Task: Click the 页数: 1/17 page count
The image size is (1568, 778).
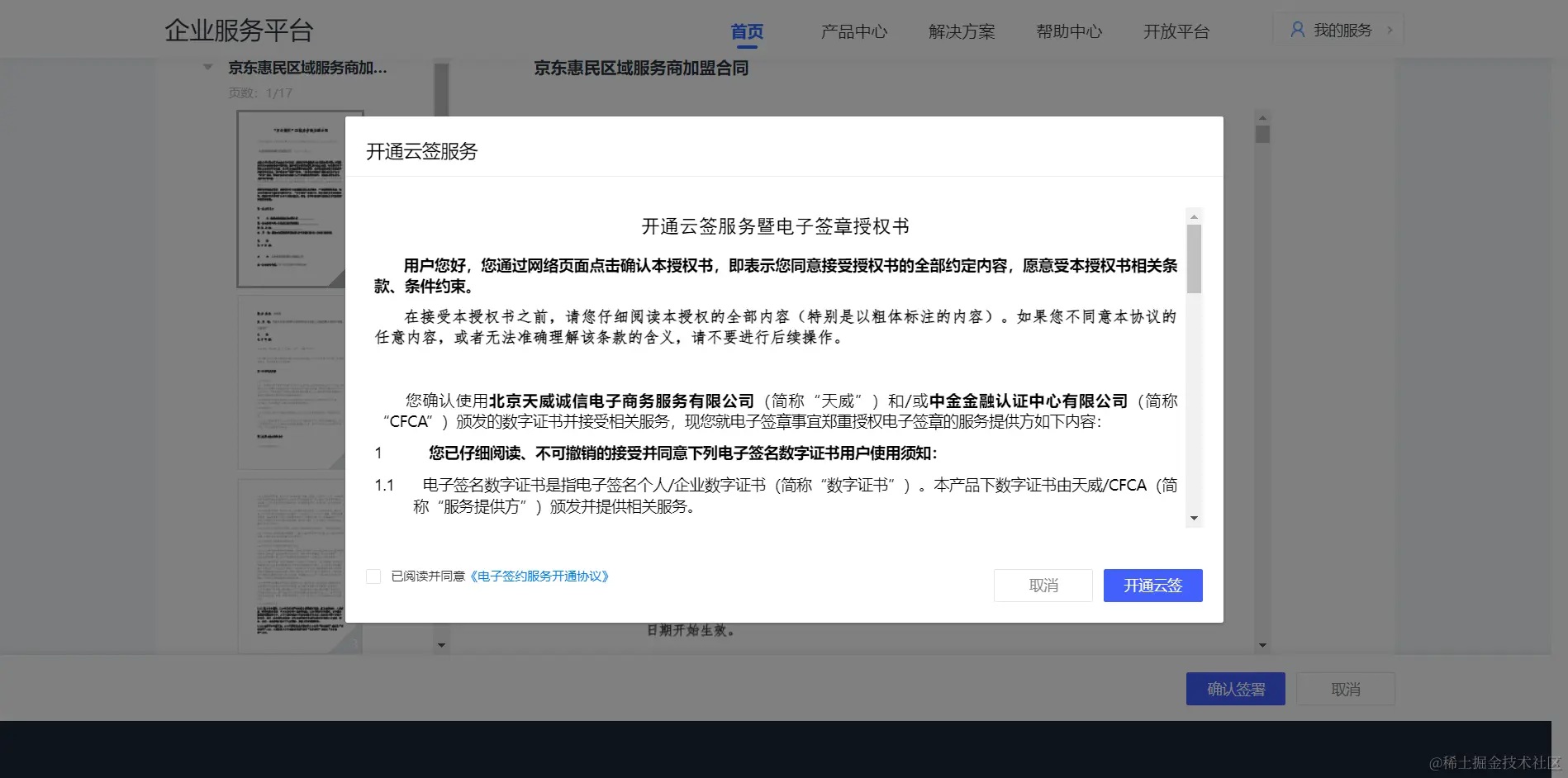Action: tap(260, 93)
